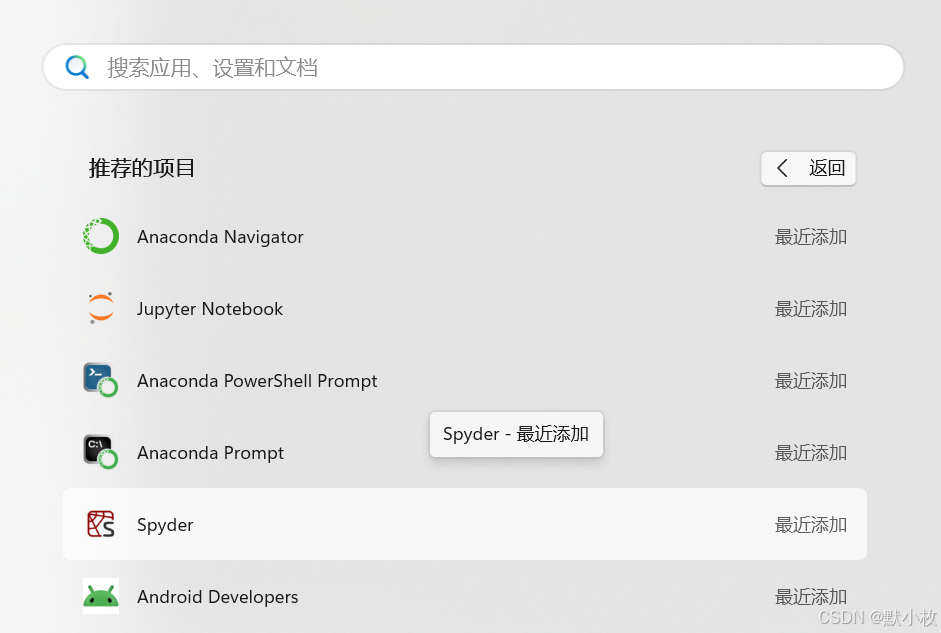Click 最近添加 in the Anaconda PowerShell Prompt row
The image size is (941, 633).
point(811,381)
